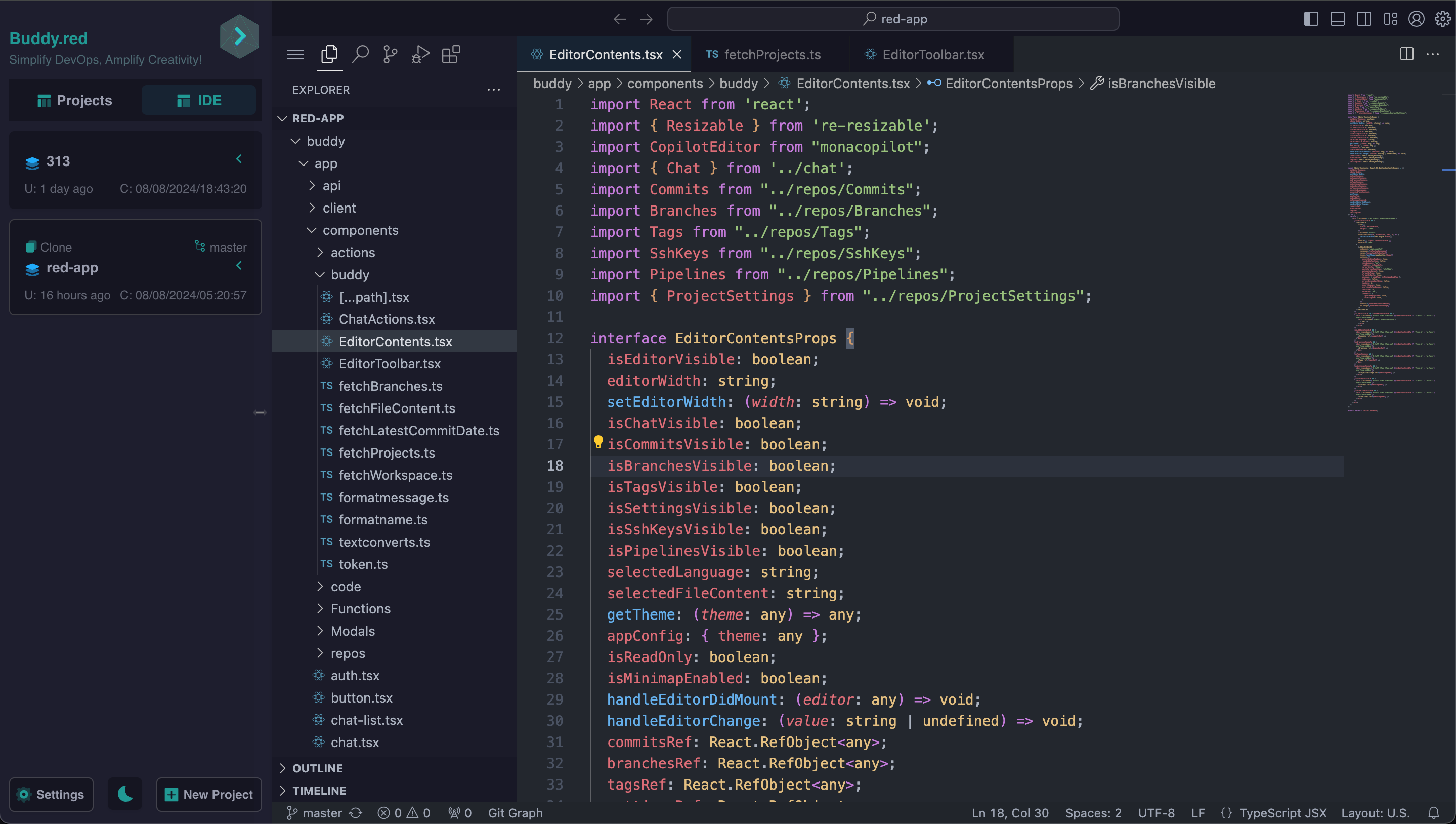Click Ln 18, Col 30 position indicator
The image size is (1456, 824).
click(x=1010, y=813)
